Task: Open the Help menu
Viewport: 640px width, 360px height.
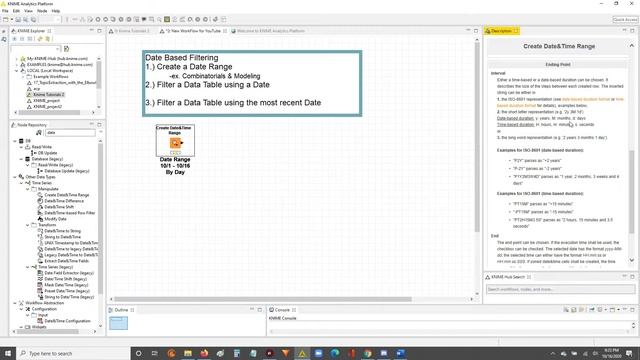Action: [x=56, y=11]
